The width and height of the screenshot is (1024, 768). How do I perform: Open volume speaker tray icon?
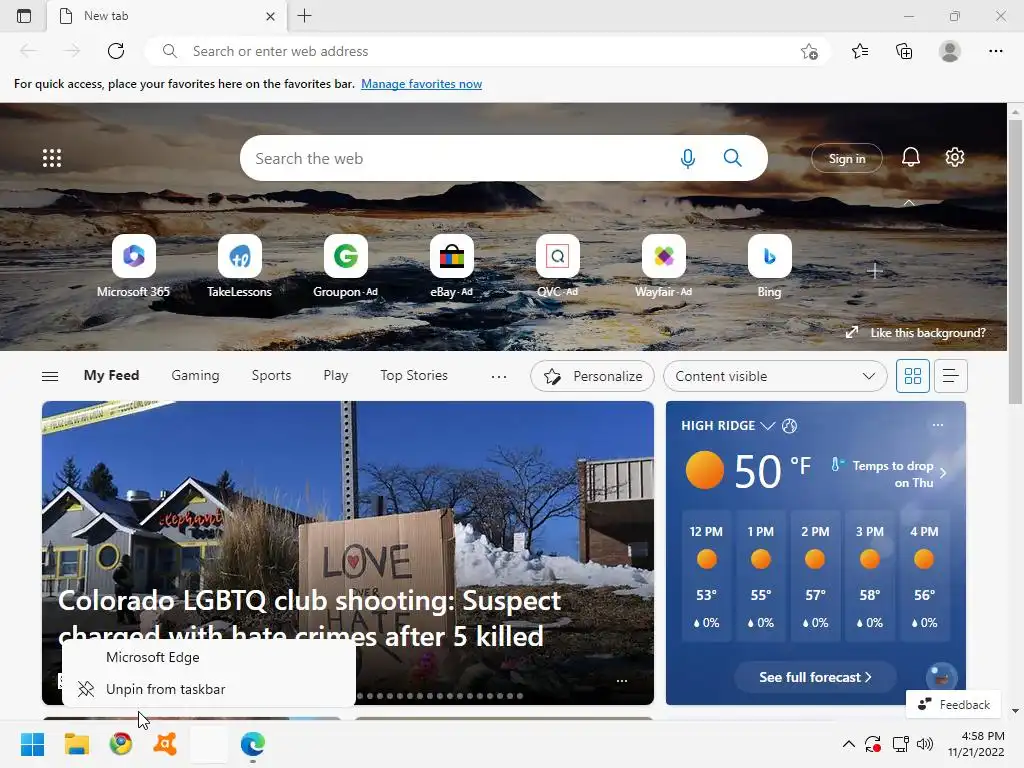coord(925,744)
